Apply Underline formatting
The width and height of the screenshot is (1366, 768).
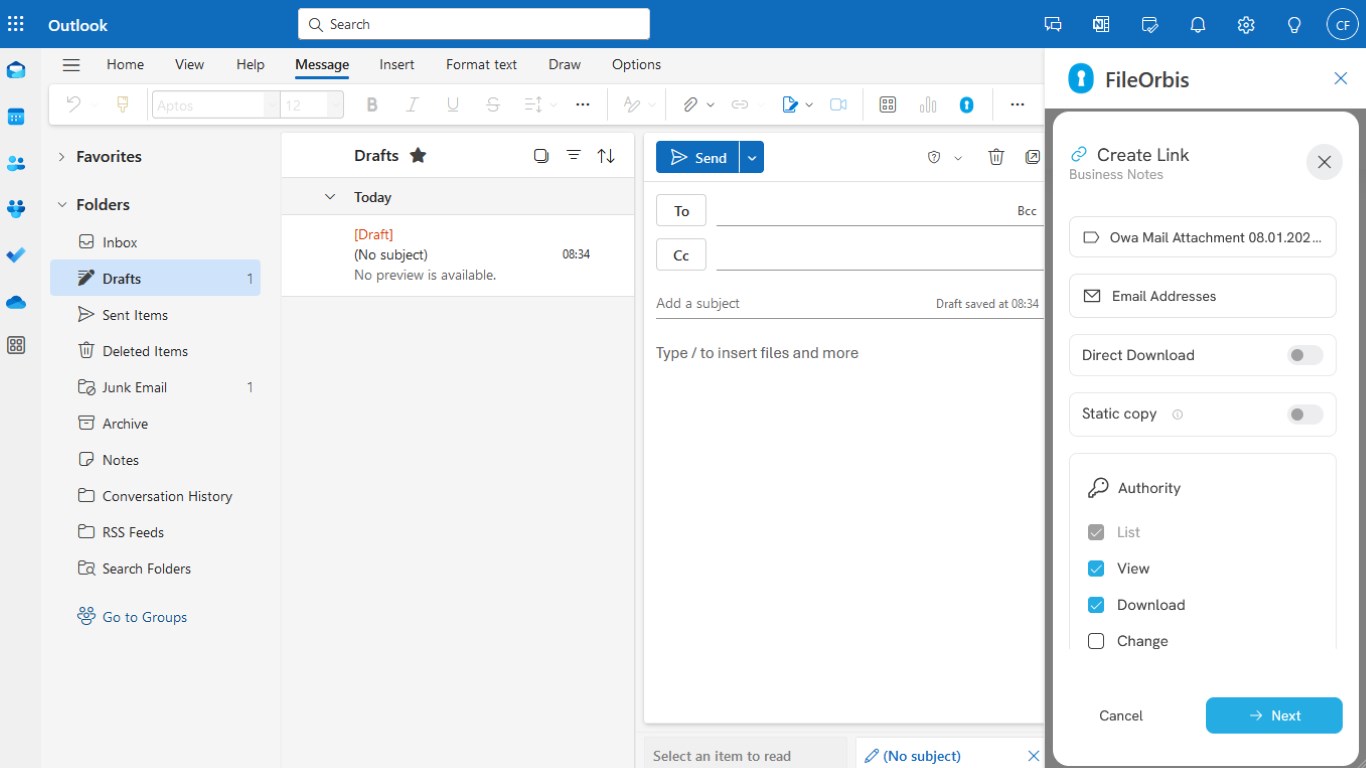click(x=452, y=104)
